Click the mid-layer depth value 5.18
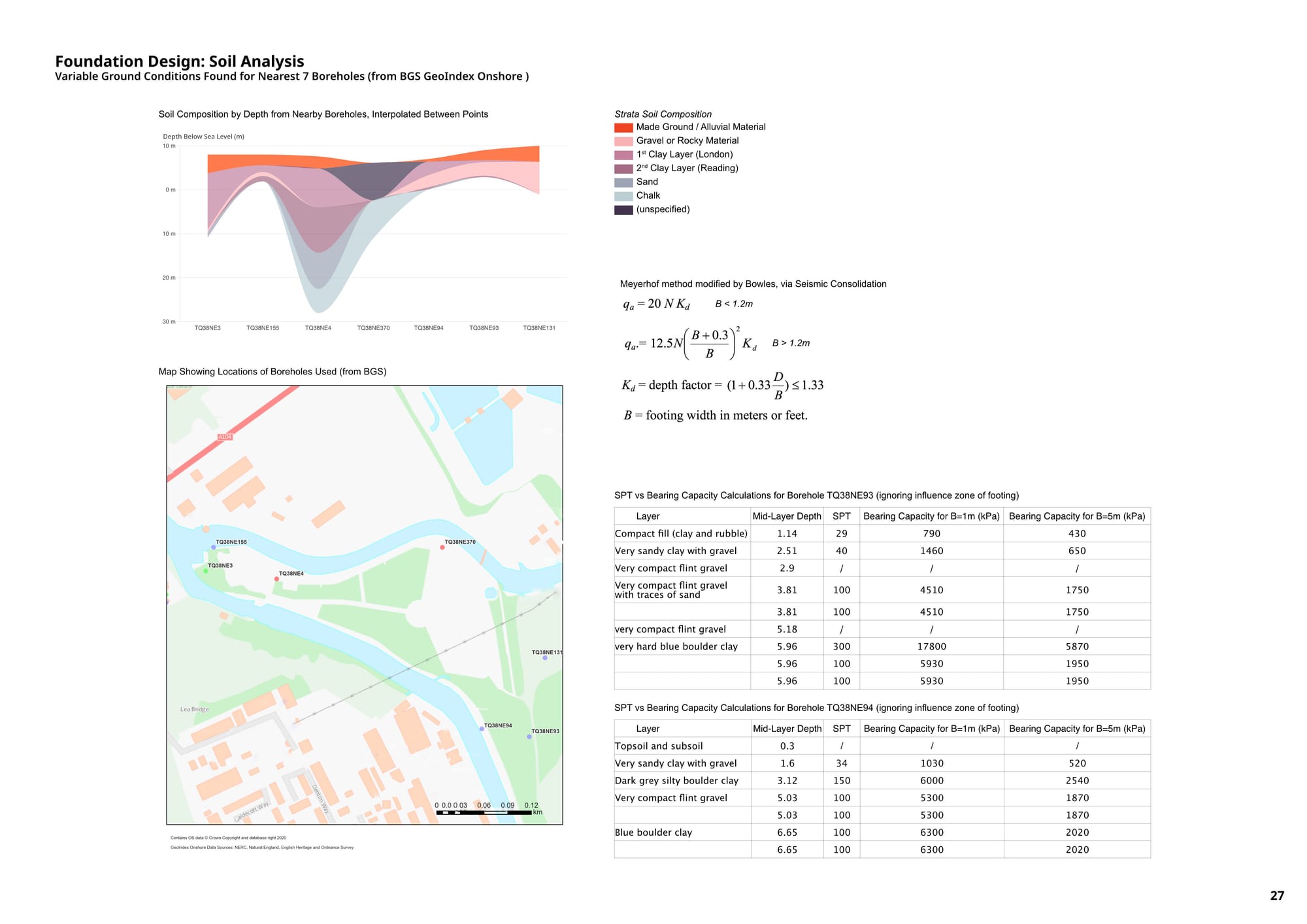Image resolution: width=1307 pixels, height=924 pixels. [x=787, y=629]
